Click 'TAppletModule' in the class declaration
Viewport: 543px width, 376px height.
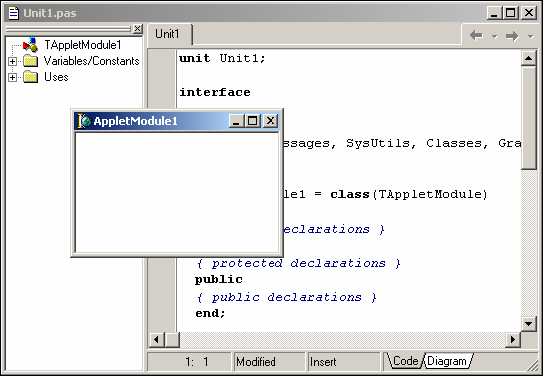point(429,194)
